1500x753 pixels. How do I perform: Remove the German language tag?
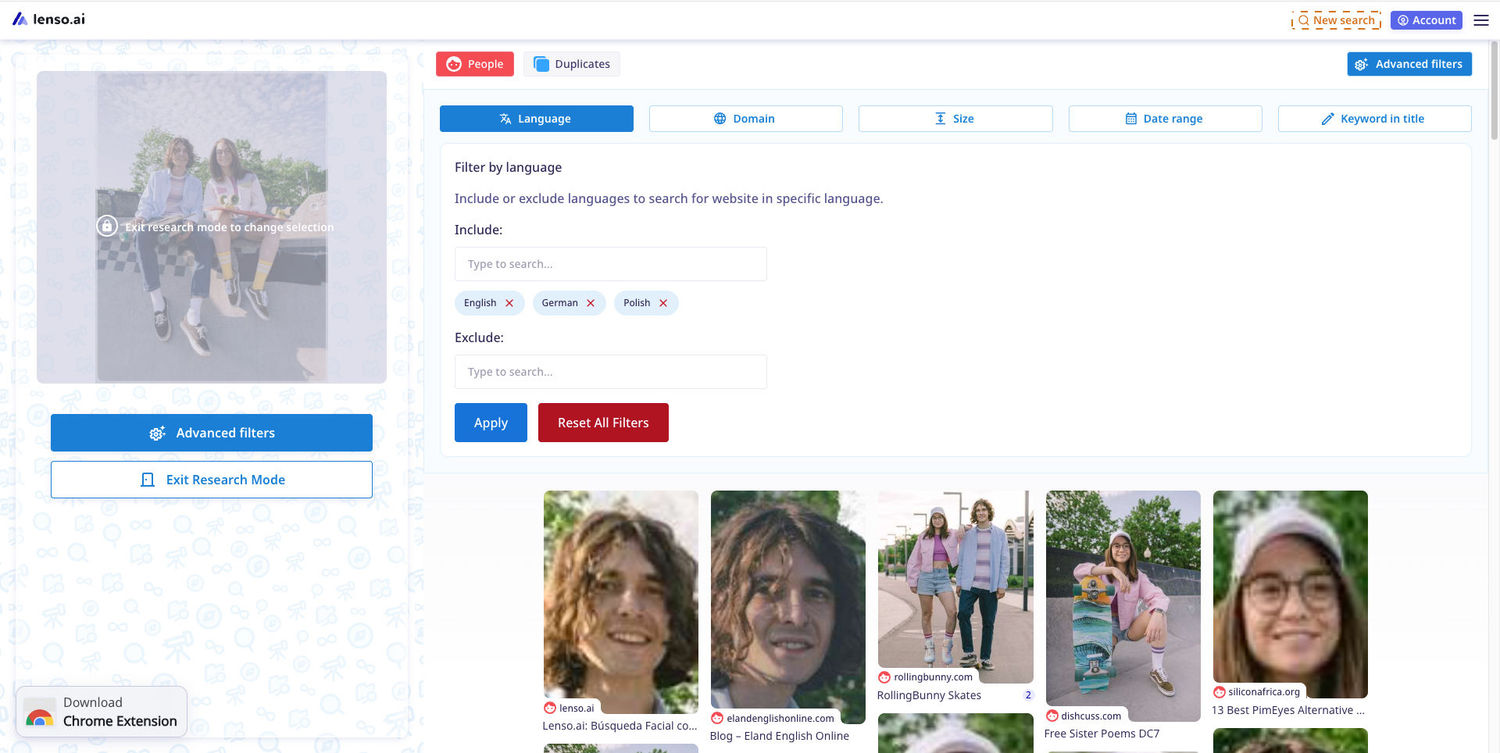(590, 303)
